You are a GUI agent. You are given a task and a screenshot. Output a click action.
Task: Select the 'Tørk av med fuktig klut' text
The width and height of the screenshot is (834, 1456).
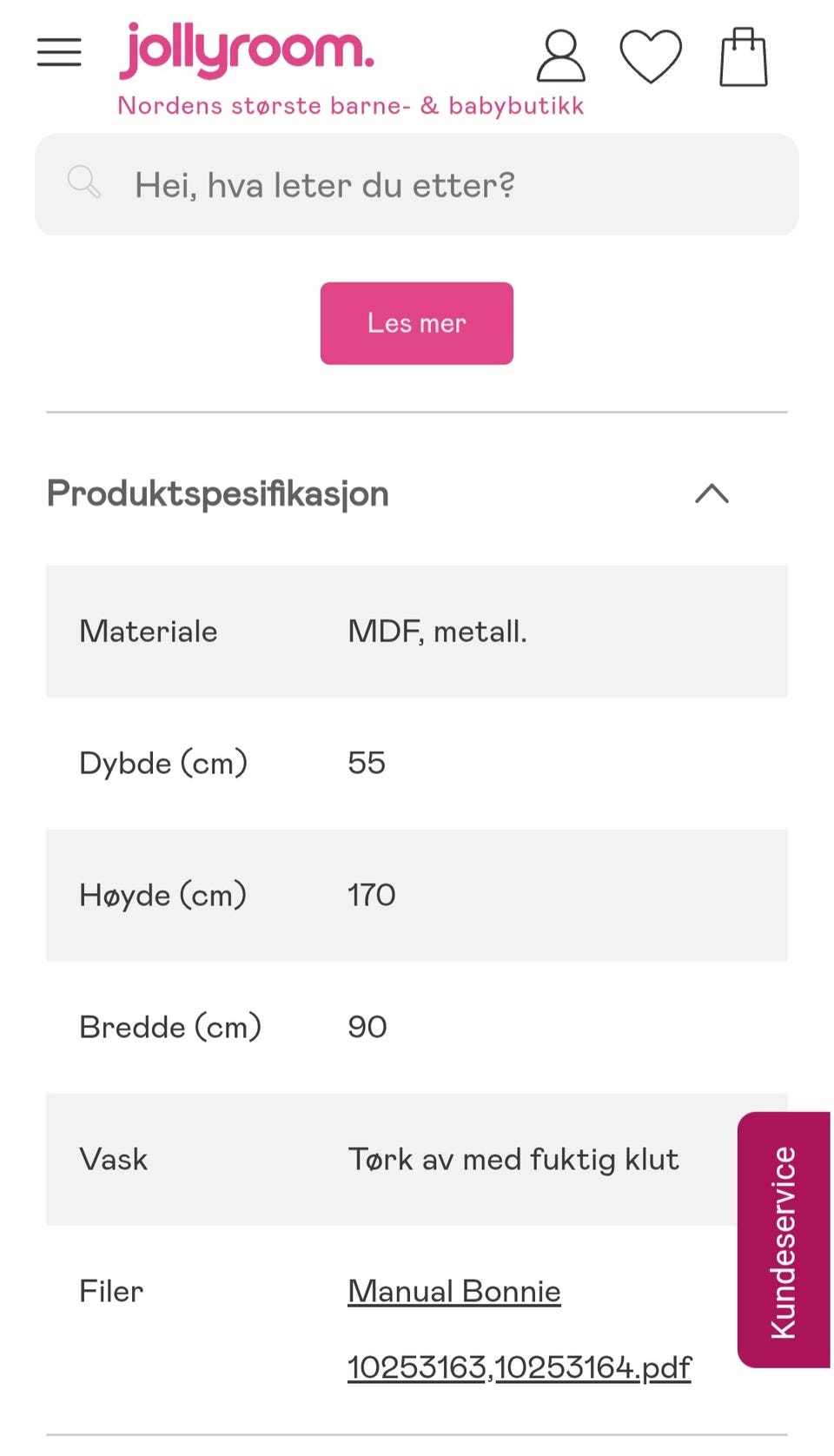(513, 1159)
